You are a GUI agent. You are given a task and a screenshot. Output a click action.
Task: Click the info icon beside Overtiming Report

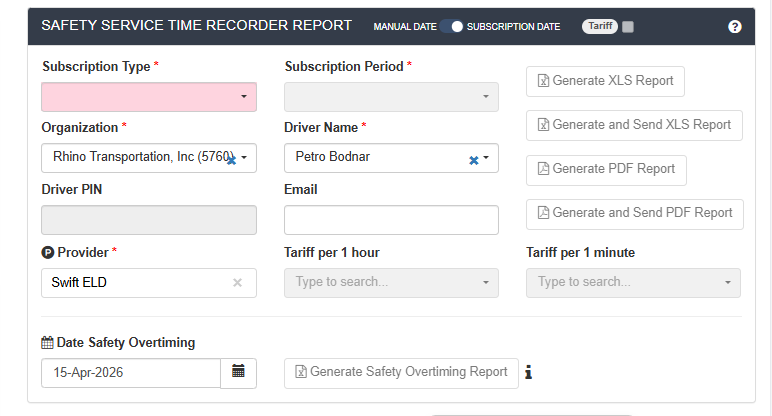(x=528, y=372)
